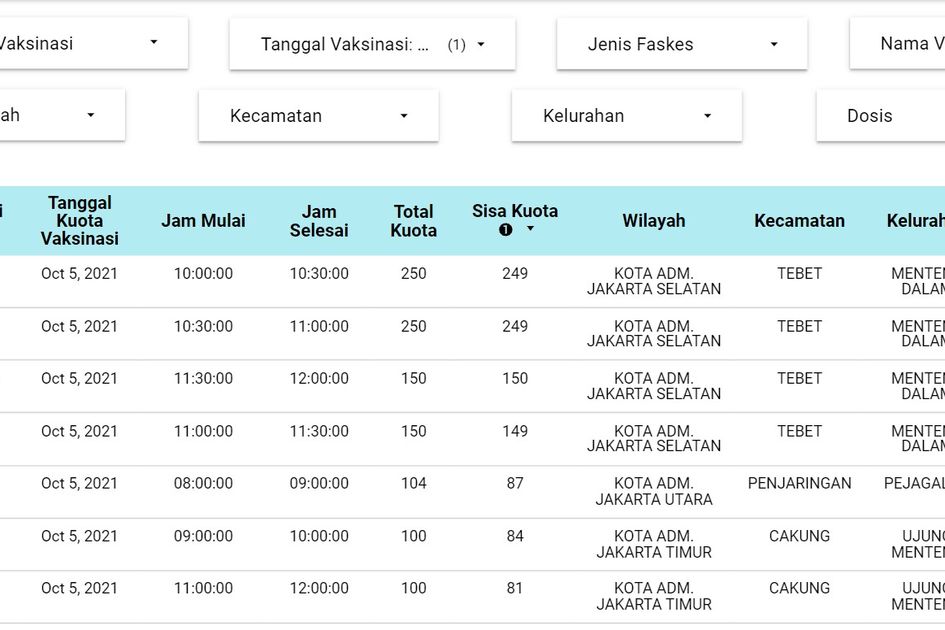Click the Tanggal Kuota Vaksinasi column header
Viewport: 945px width, 630px height.
80,221
